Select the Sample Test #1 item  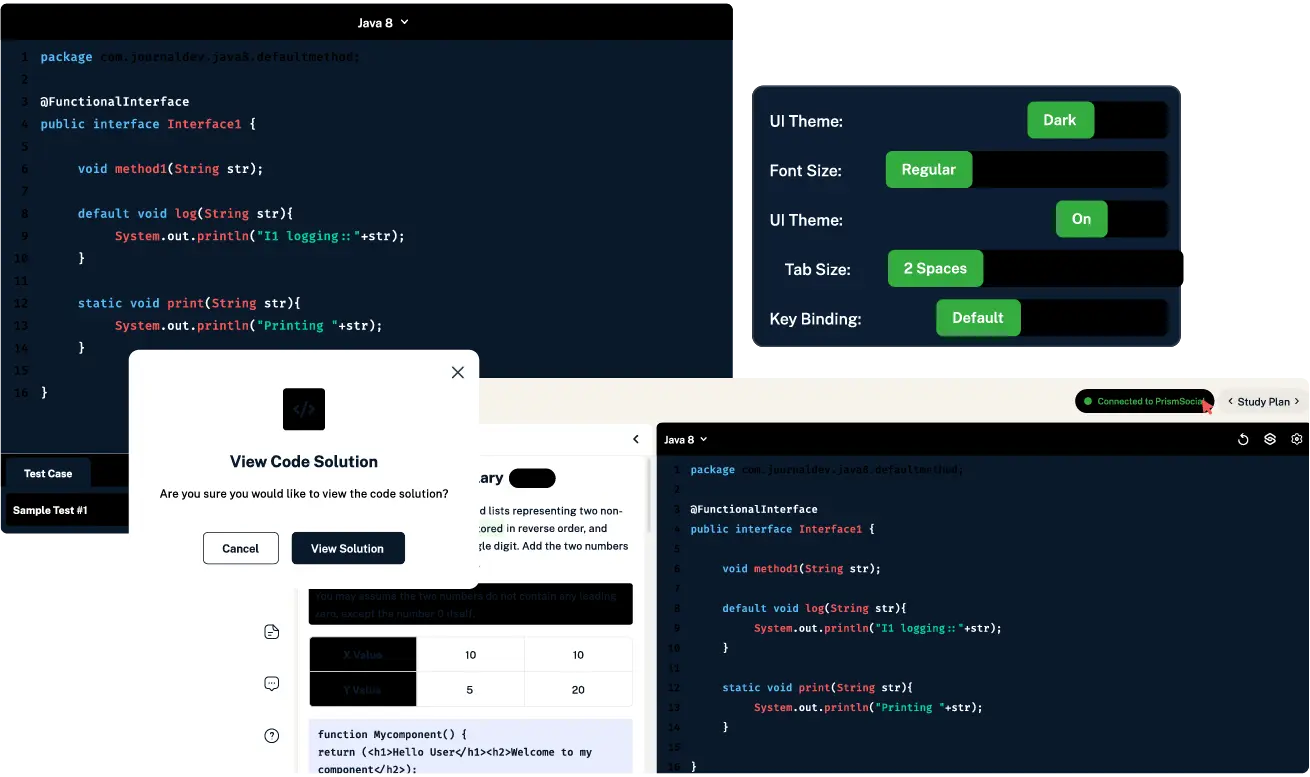(50, 510)
